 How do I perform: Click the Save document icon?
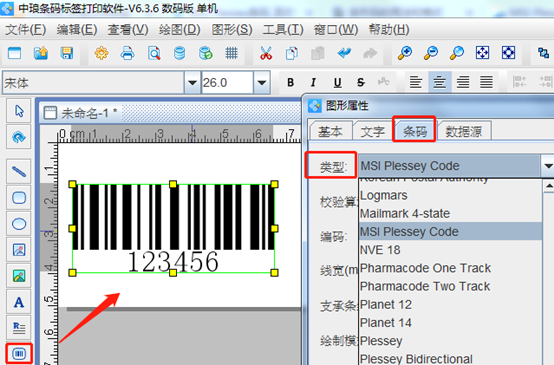(x=67, y=53)
